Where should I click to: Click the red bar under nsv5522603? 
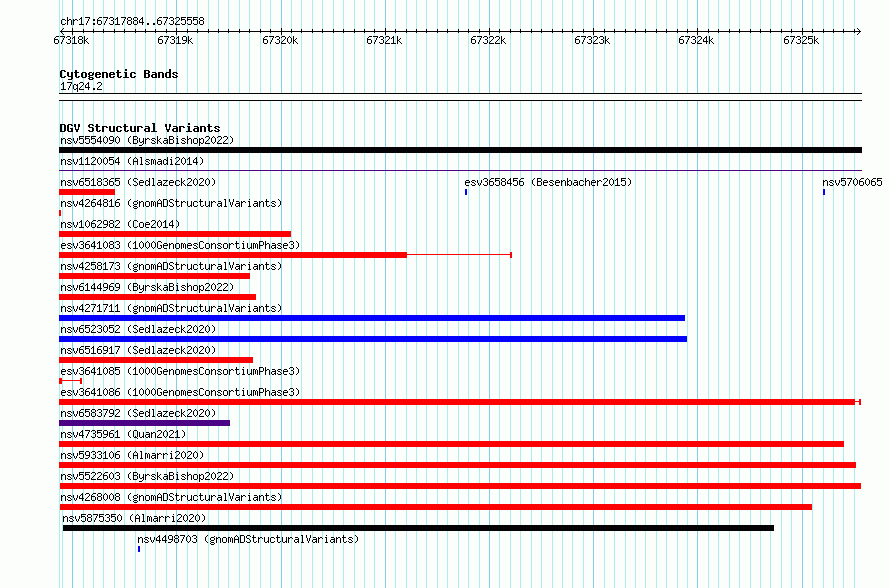tap(460, 486)
